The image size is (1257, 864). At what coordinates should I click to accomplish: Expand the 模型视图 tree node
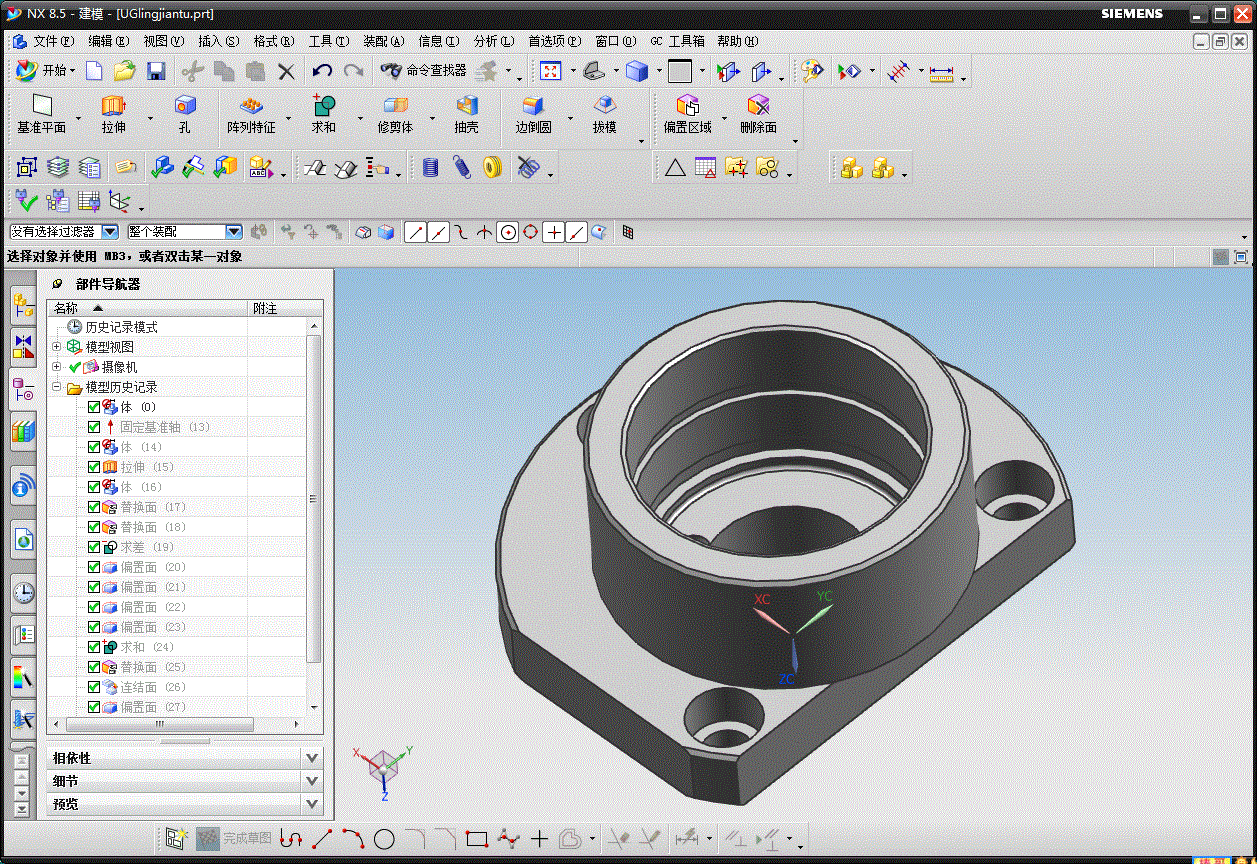tap(57, 347)
